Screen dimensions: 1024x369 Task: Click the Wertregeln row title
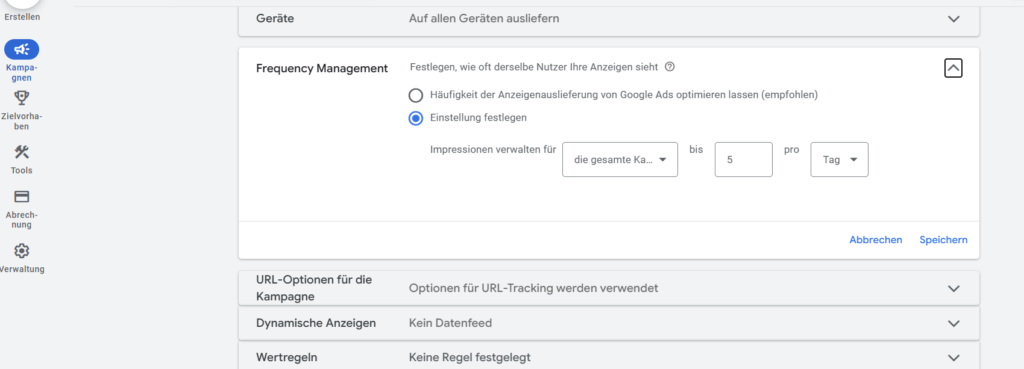pyautogui.click(x=287, y=357)
